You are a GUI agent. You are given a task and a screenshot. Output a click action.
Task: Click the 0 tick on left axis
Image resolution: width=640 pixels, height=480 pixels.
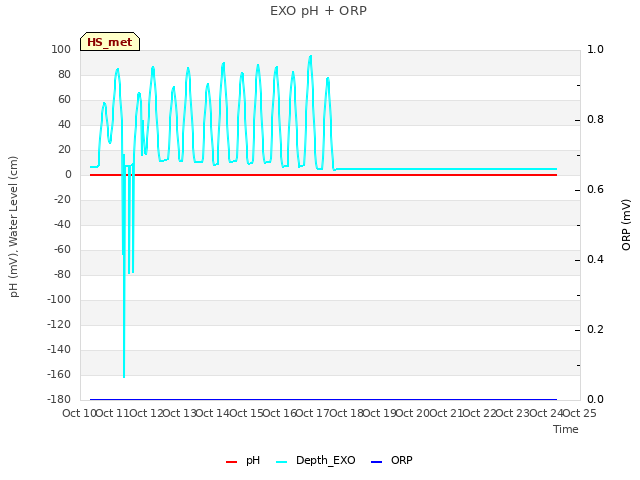[x=68, y=175]
